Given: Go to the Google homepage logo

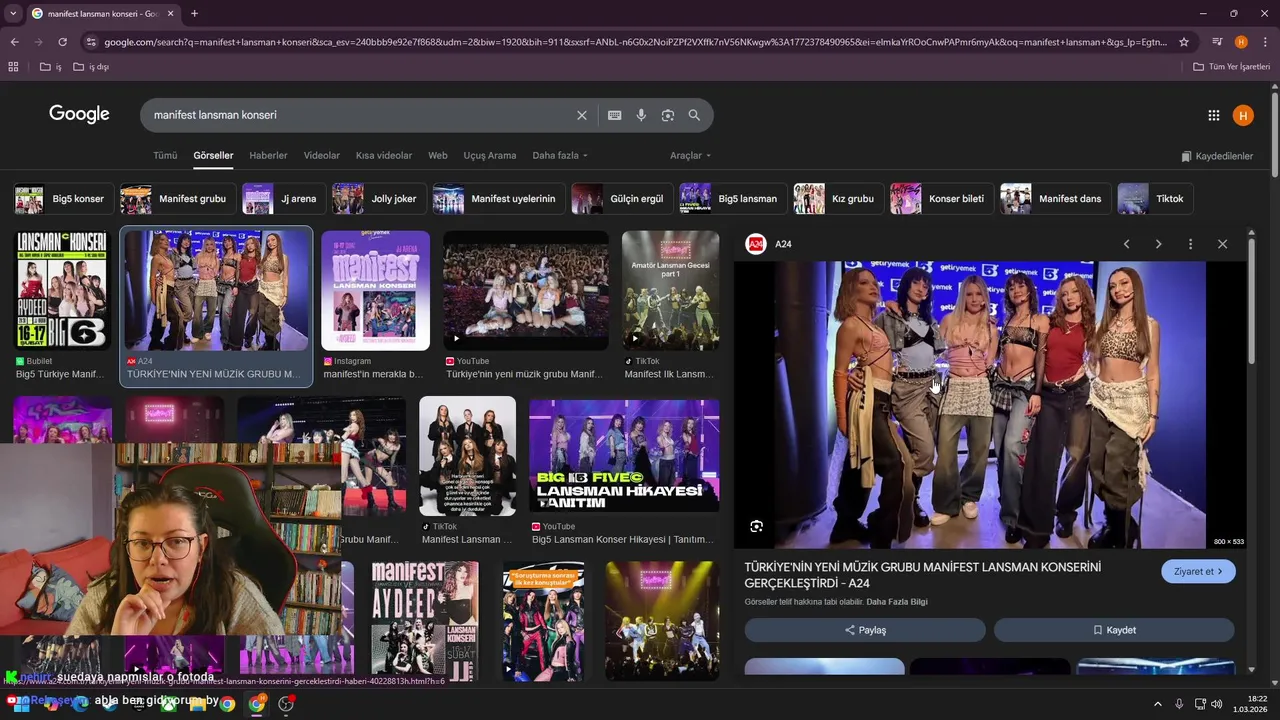Looking at the screenshot, I should [x=79, y=114].
